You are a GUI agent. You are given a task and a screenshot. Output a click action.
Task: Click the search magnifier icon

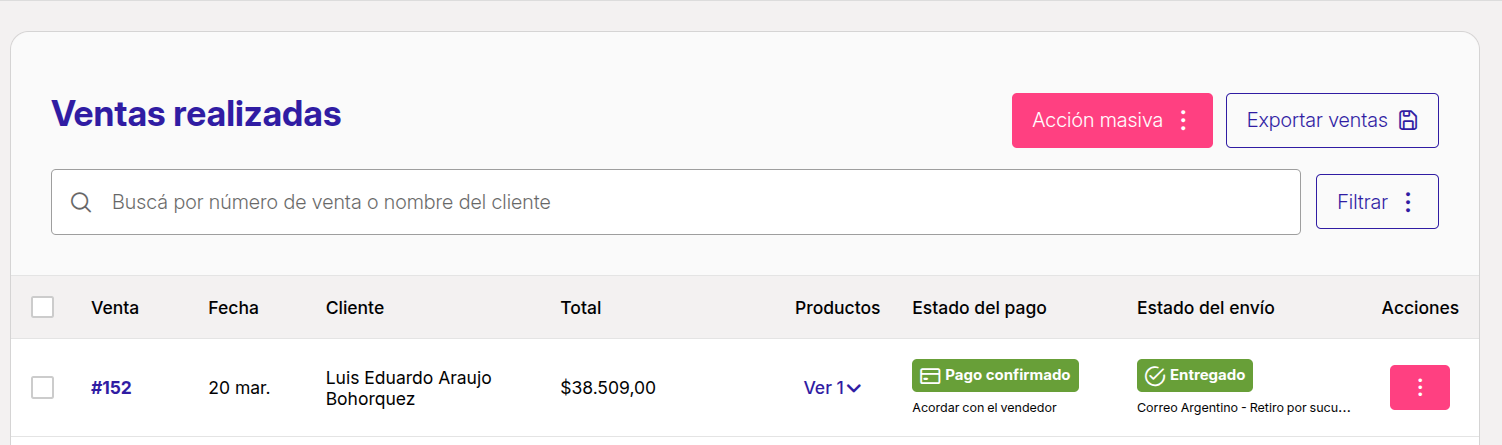82,202
